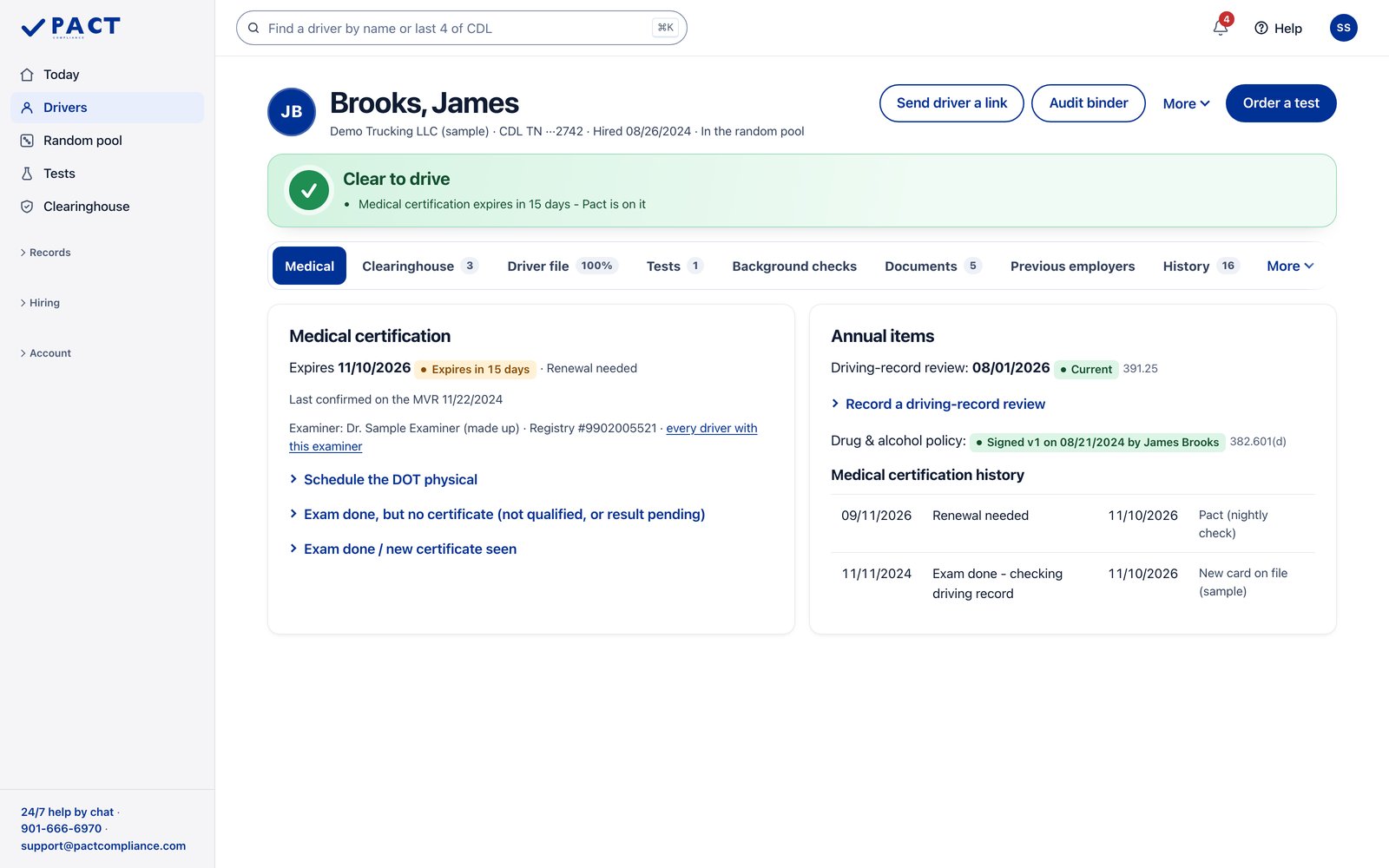This screenshot has height=868, width=1389.
Task: View the Previous employers tab
Action: click(1072, 266)
